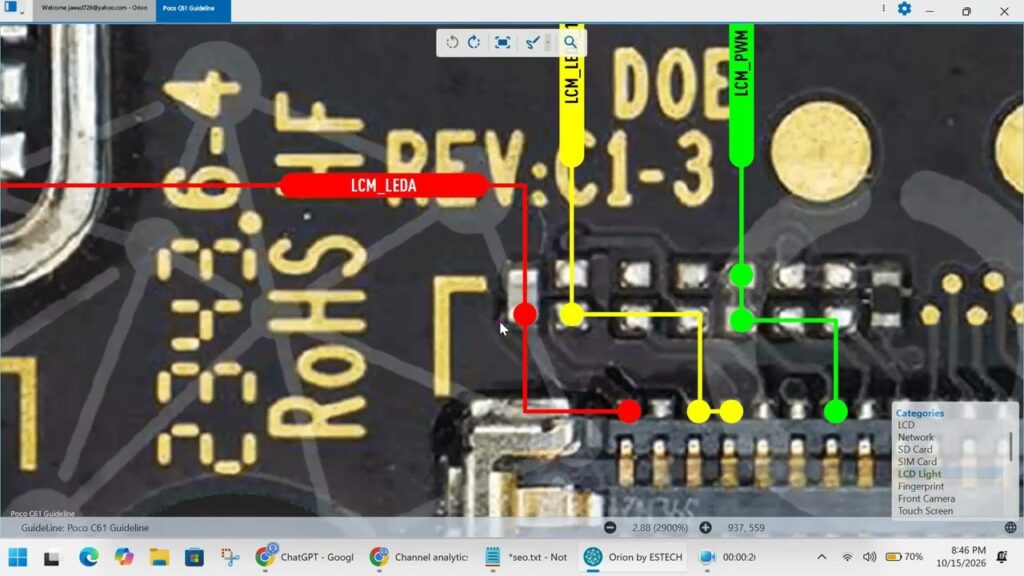The width and height of the screenshot is (1024, 576).
Task: Select the SIM Card category
Action: [917, 462]
